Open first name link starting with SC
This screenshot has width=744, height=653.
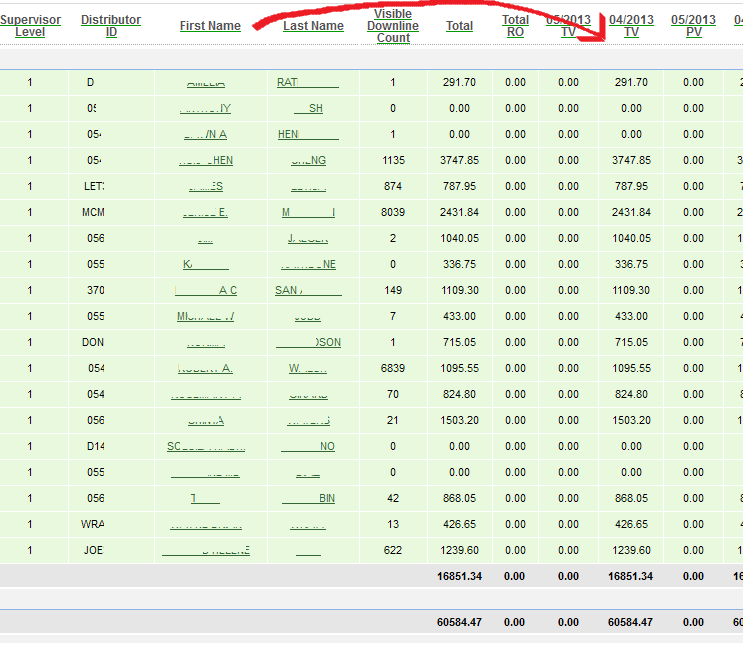click(x=206, y=447)
